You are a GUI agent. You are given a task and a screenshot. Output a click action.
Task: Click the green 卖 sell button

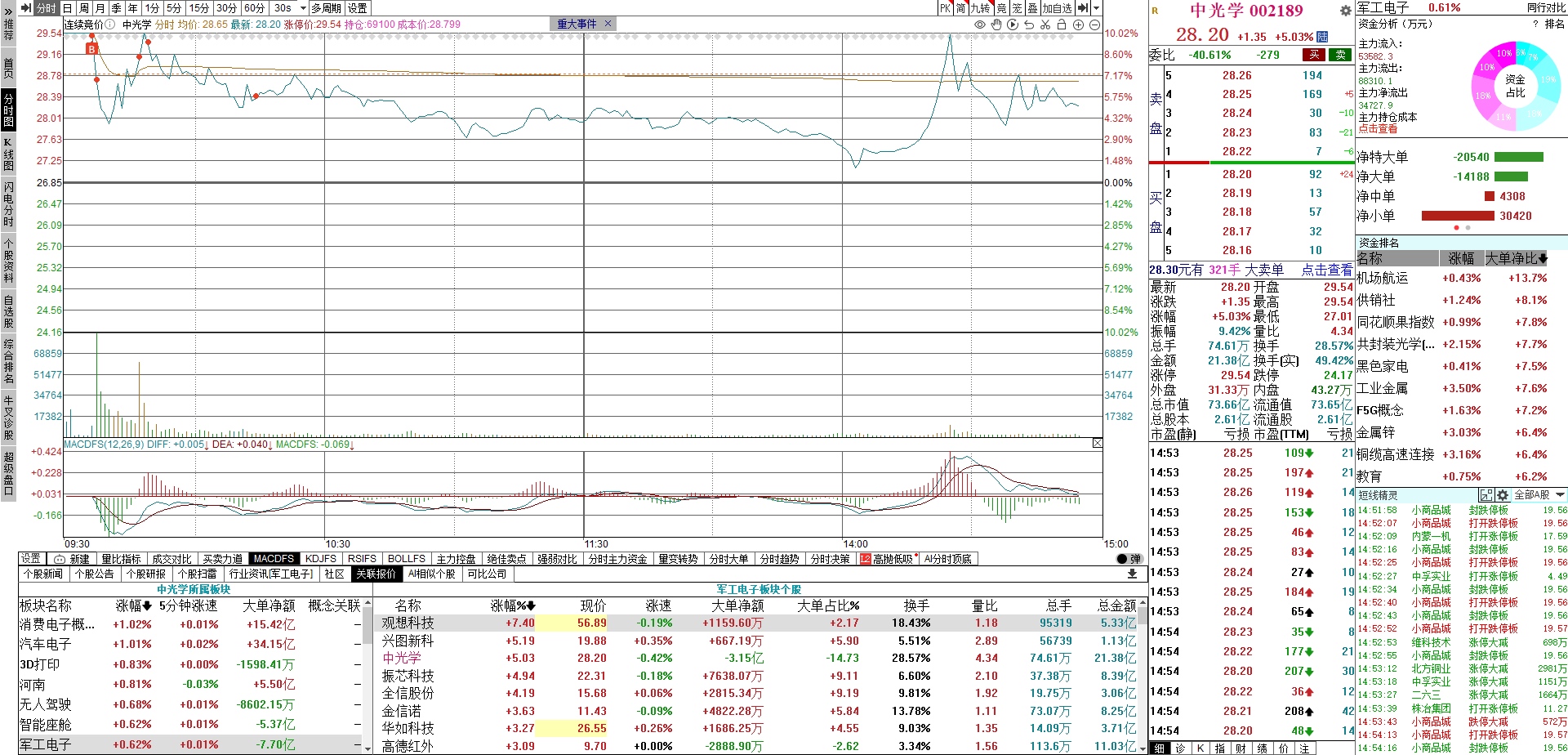(x=1340, y=55)
